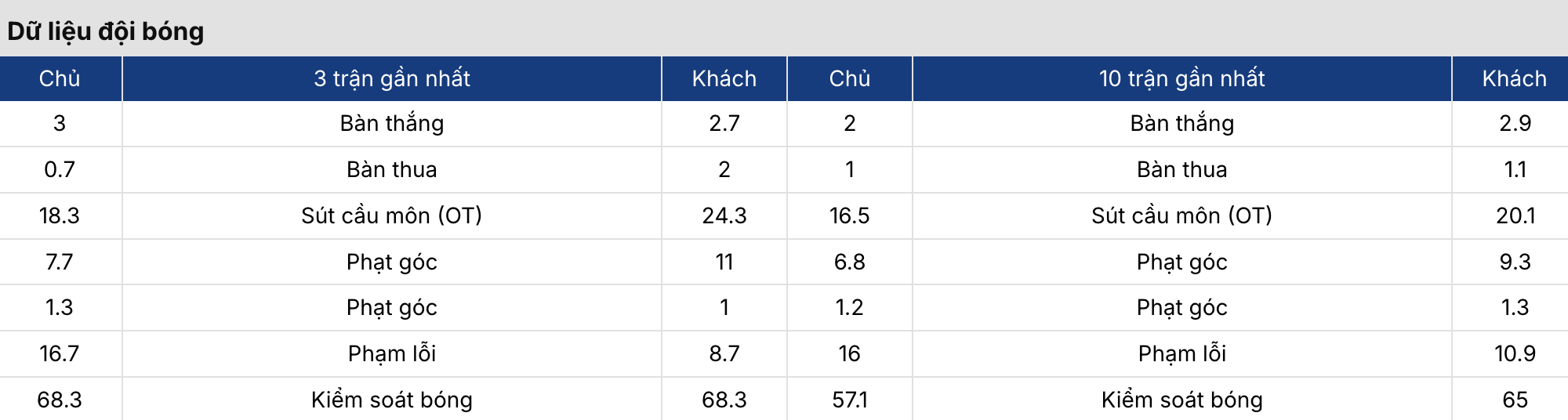Select "Sút cầu môn (OT)" in 3-match table
1568x420 pixels.
coord(392,215)
